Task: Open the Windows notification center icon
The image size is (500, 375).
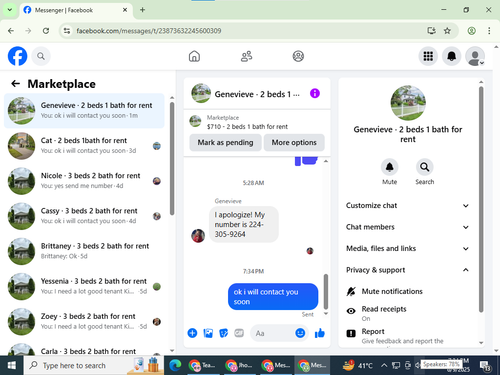Action: (485, 366)
